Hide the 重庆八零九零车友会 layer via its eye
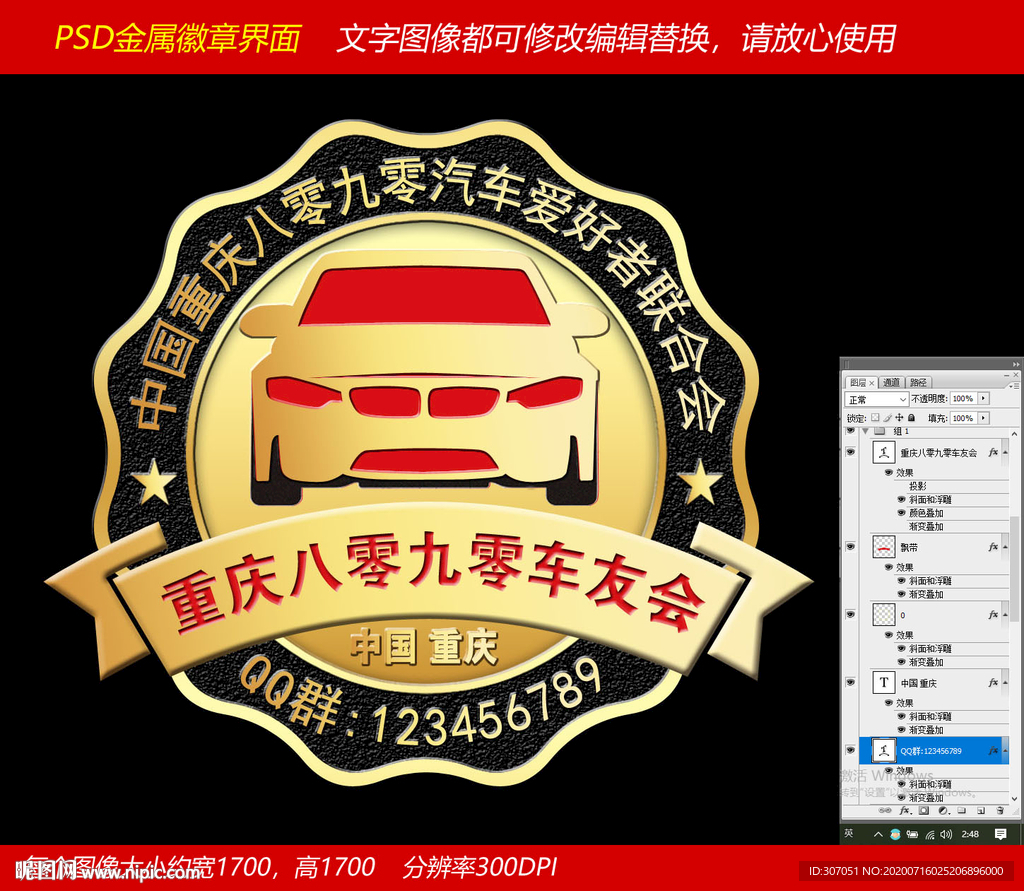 [x=850, y=452]
